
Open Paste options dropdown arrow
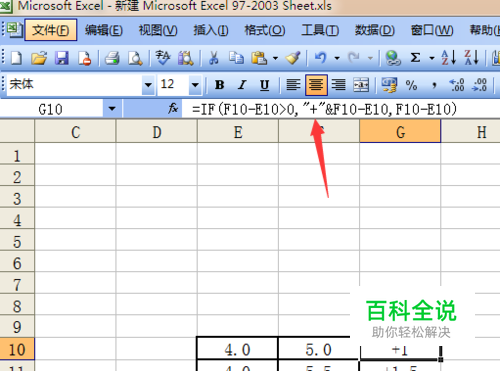pos(275,58)
